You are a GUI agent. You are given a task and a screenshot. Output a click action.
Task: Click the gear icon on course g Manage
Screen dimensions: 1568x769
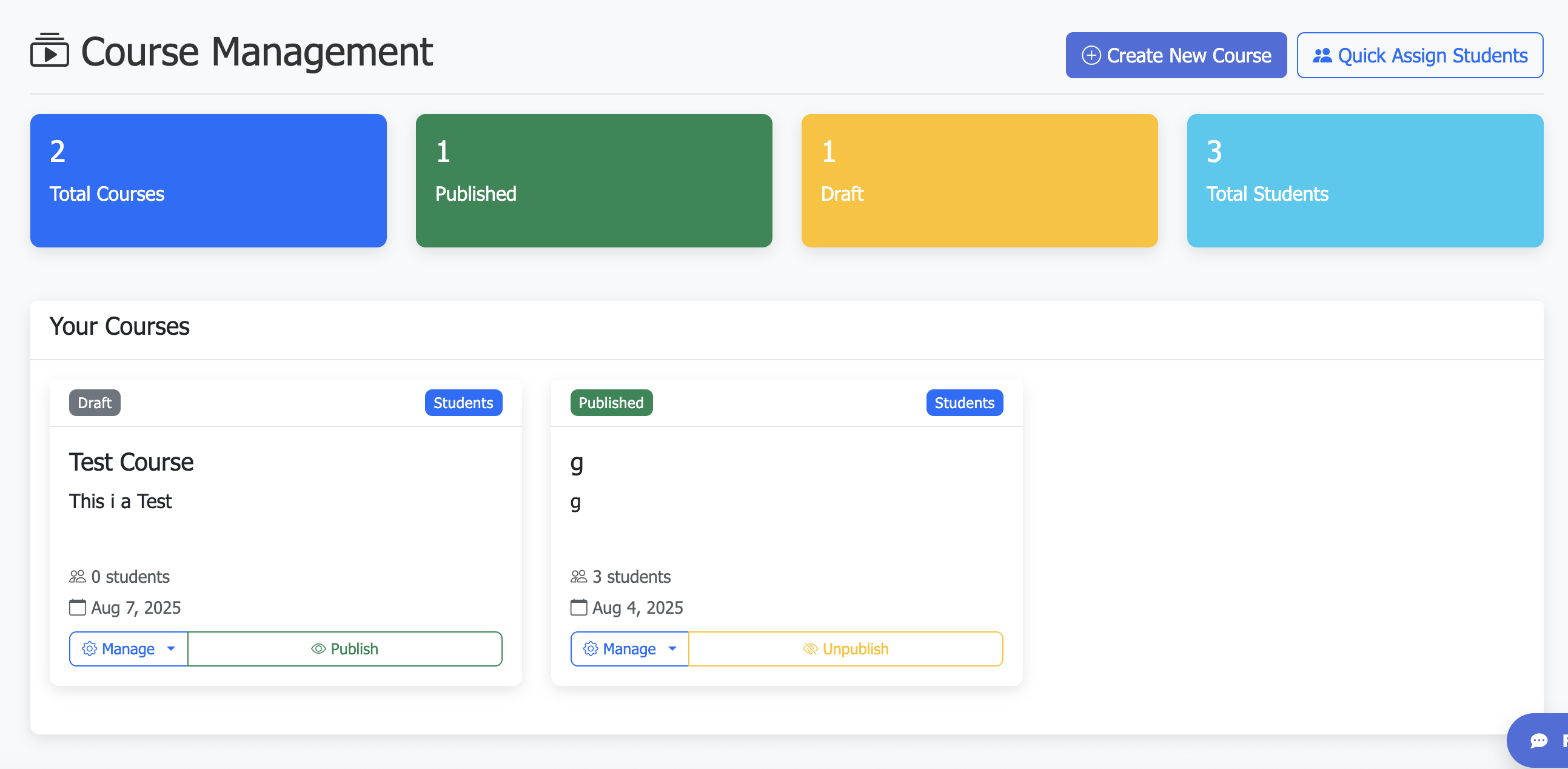pos(591,648)
